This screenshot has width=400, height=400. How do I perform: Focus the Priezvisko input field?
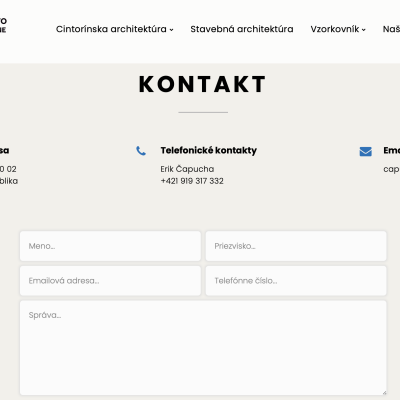pos(296,246)
